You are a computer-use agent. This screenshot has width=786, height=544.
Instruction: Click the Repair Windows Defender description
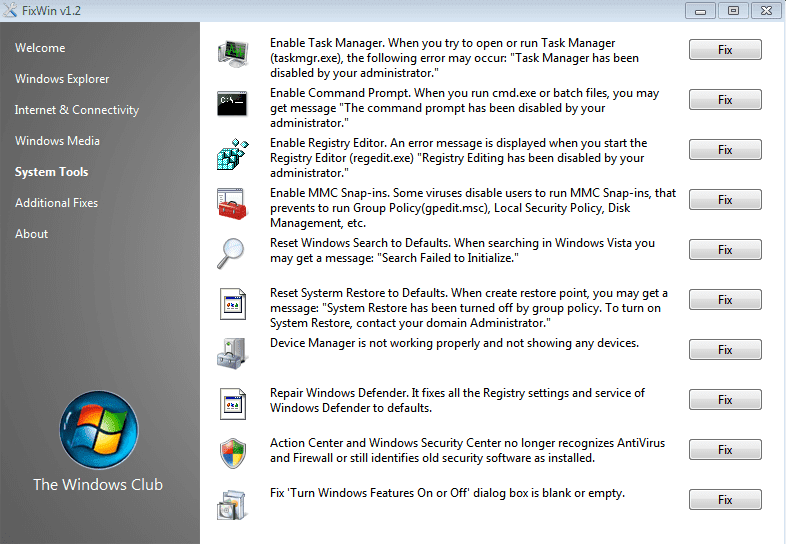coord(457,400)
